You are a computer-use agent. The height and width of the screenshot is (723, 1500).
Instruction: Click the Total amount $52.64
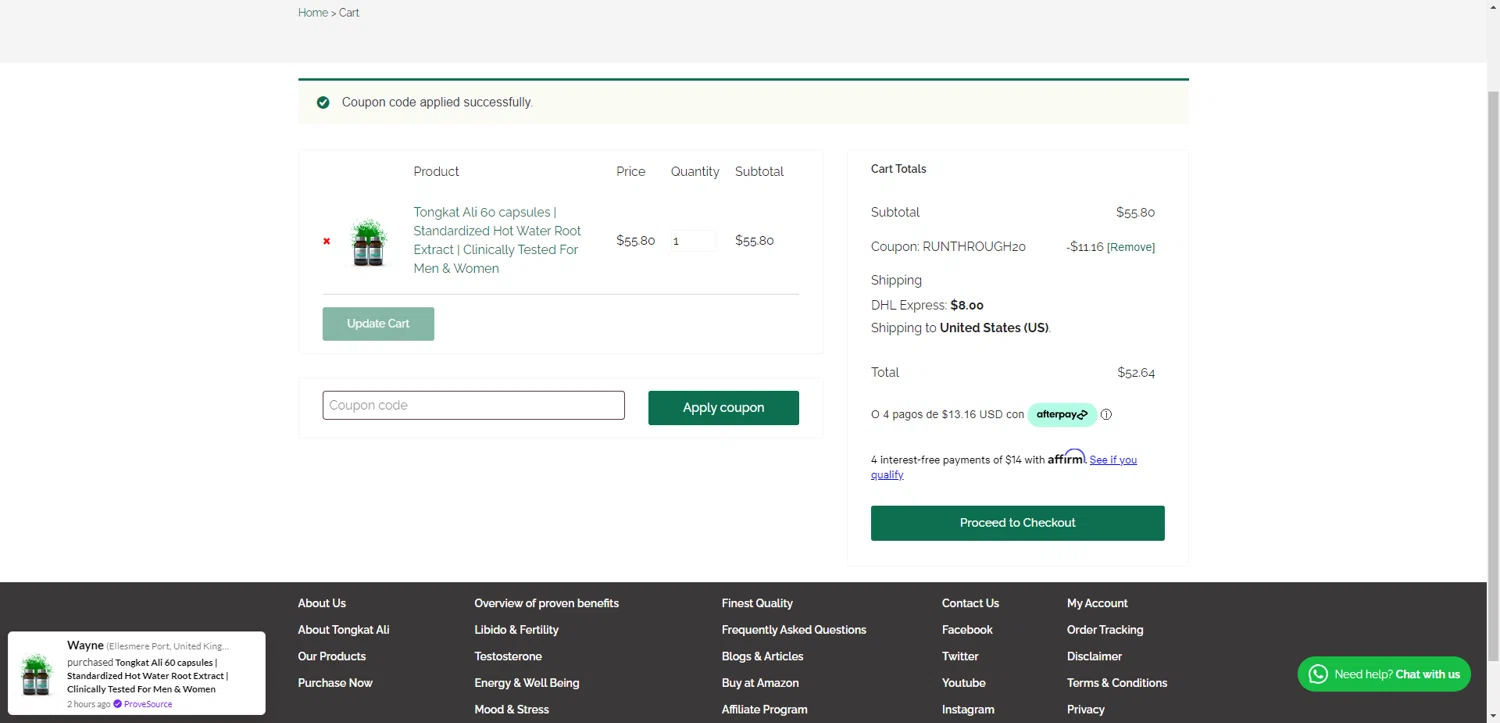click(x=1136, y=372)
